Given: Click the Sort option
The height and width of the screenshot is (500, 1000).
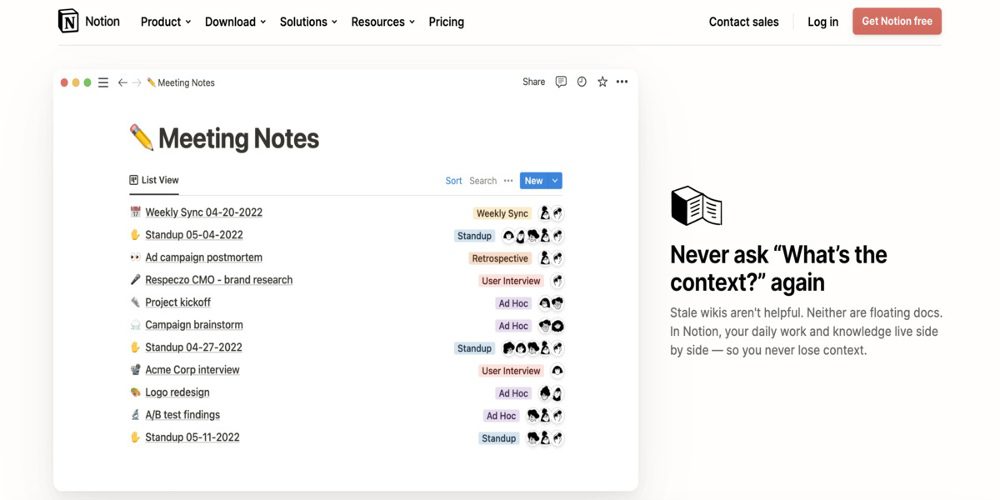Looking at the screenshot, I should coord(453,180).
